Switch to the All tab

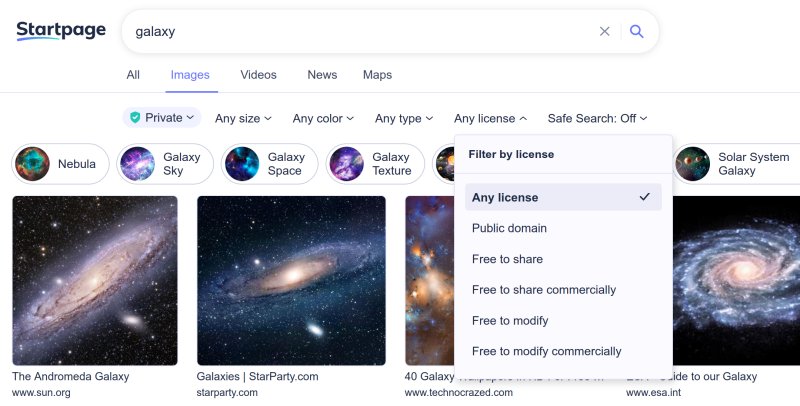click(133, 75)
